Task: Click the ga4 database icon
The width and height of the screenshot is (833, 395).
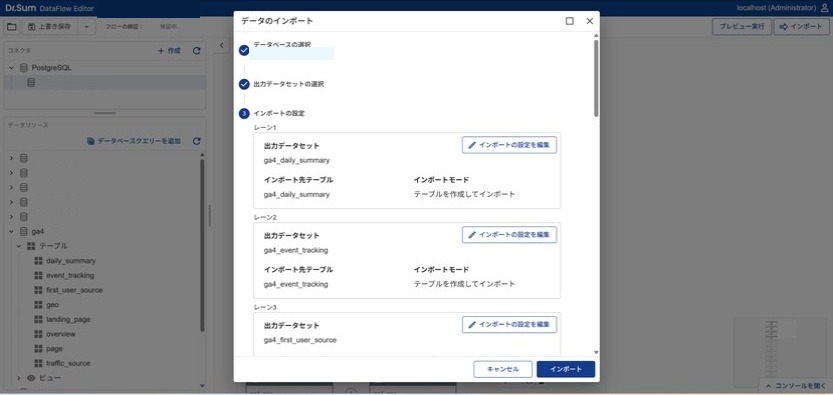Action: tap(23, 231)
